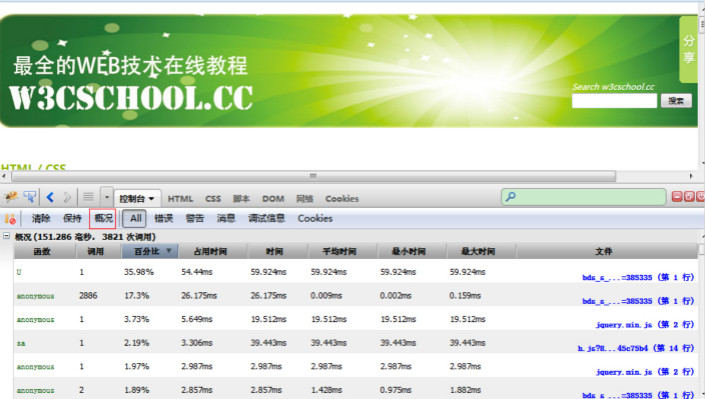This screenshot has width=705, height=399.
Task: Go back with the blue left arrow
Action: [50, 197]
